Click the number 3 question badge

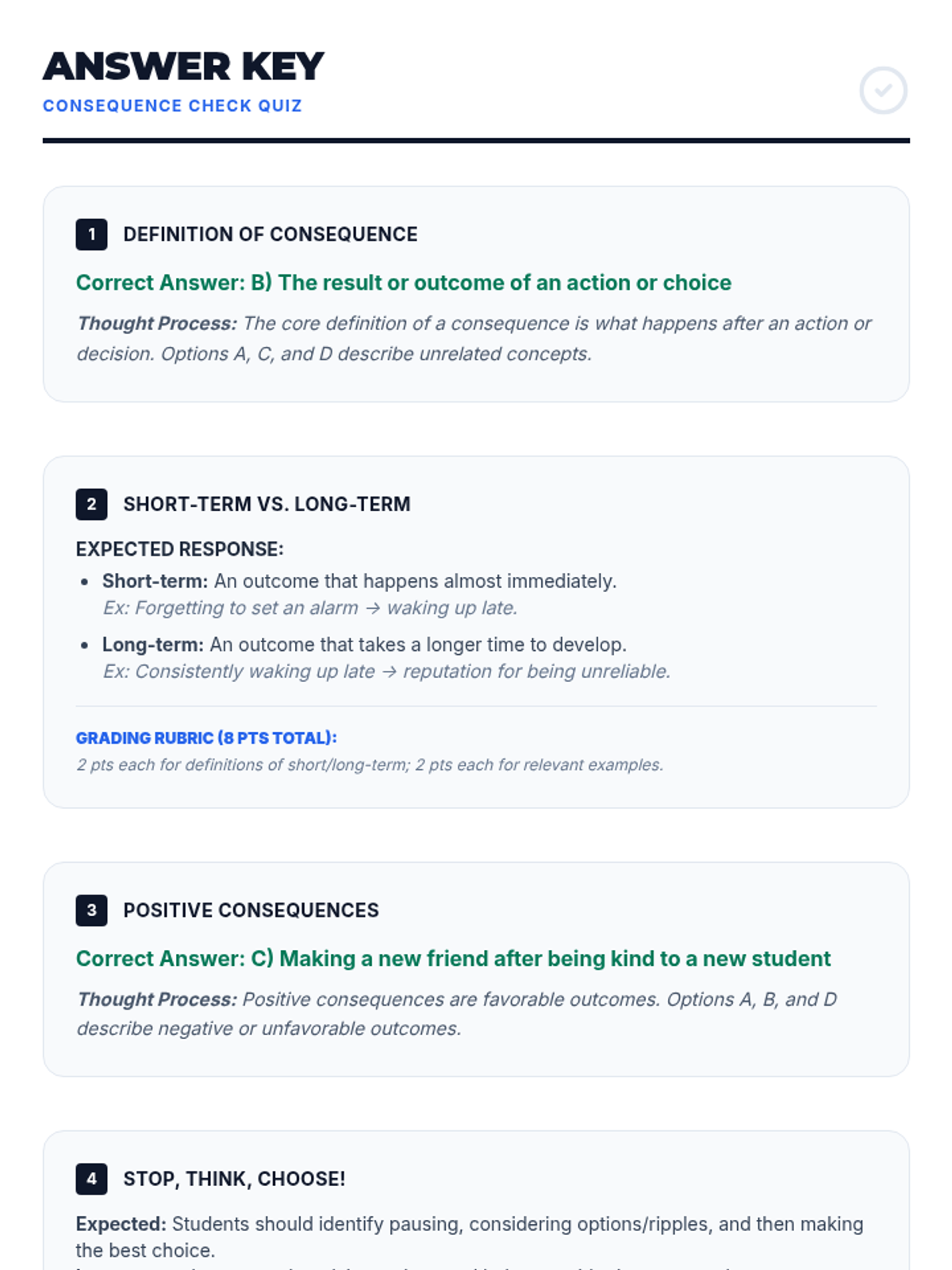click(91, 910)
